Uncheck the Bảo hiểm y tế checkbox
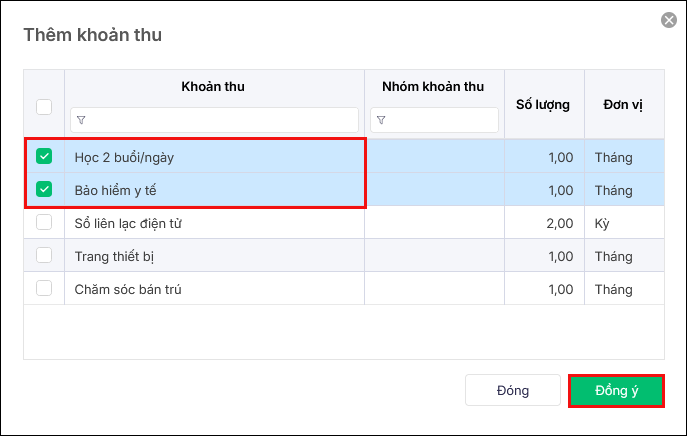The image size is (687, 436). click(44, 189)
